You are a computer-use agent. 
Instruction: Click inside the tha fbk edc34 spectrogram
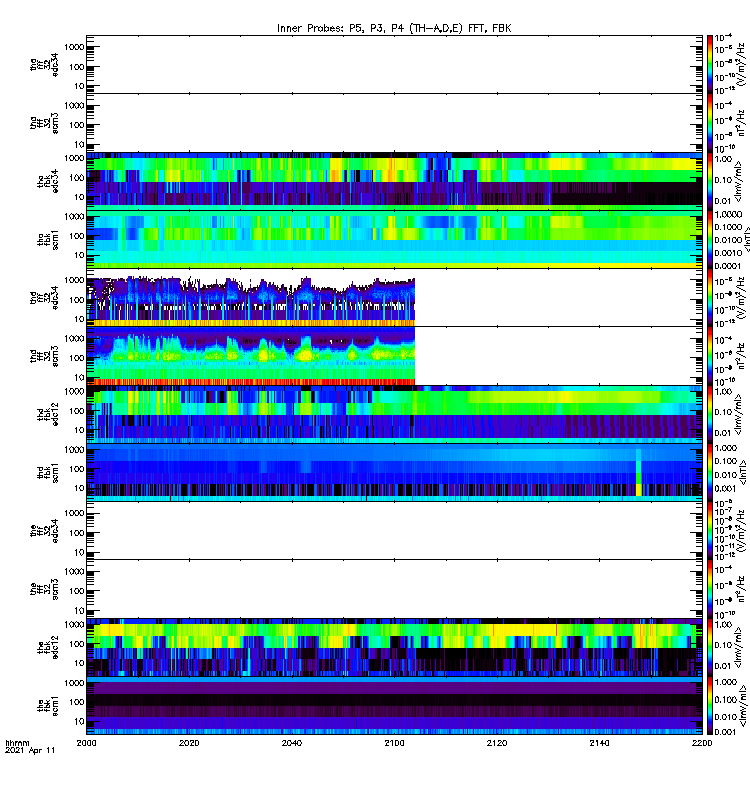(x=394, y=181)
